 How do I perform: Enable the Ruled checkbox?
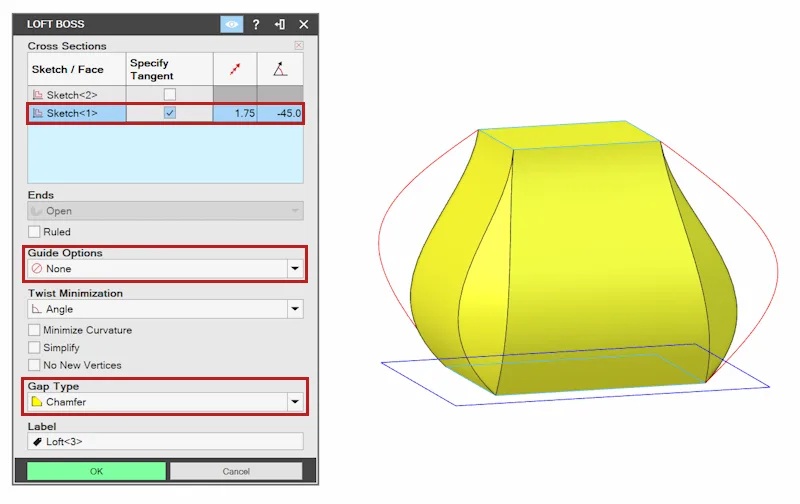point(34,232)
